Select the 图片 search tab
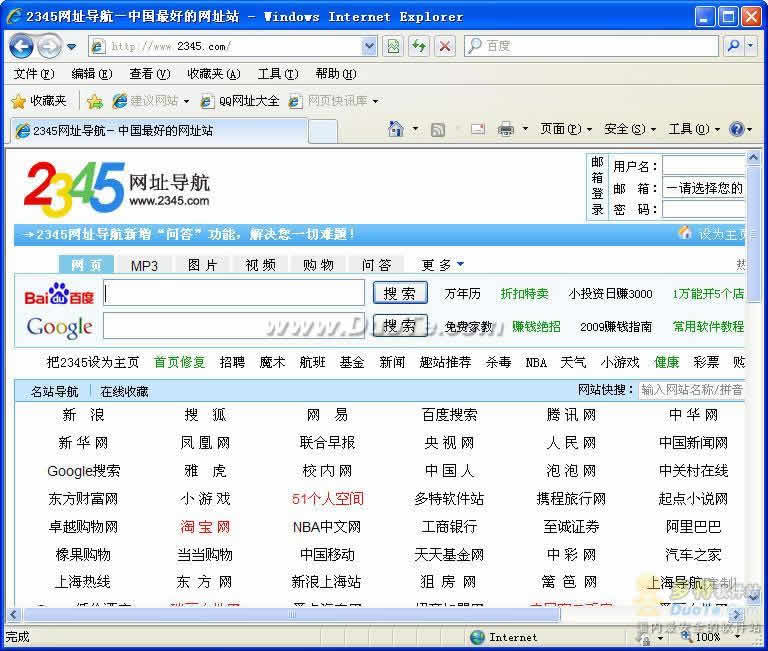 click(202, 265)
